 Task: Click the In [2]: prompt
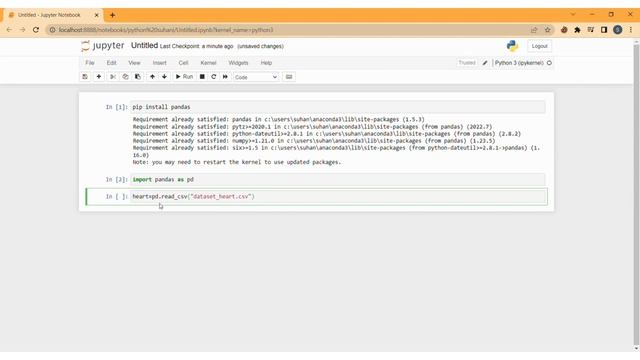(x=116, y=180)
